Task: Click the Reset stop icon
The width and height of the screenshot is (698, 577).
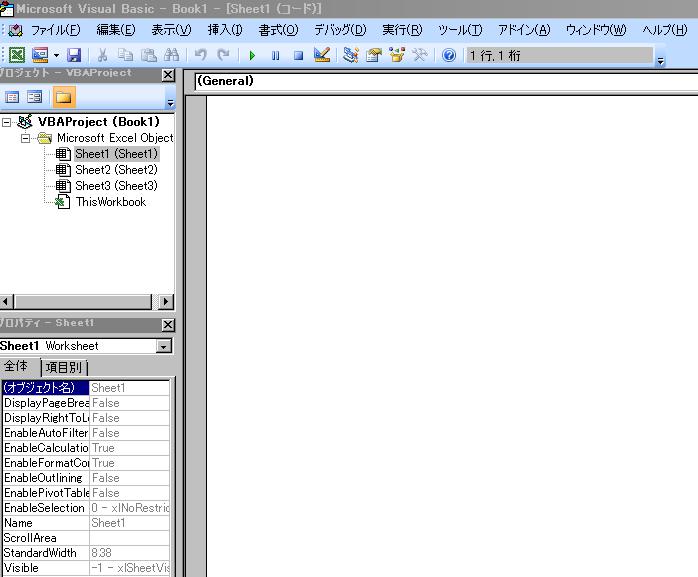Action: pos(298,56)
